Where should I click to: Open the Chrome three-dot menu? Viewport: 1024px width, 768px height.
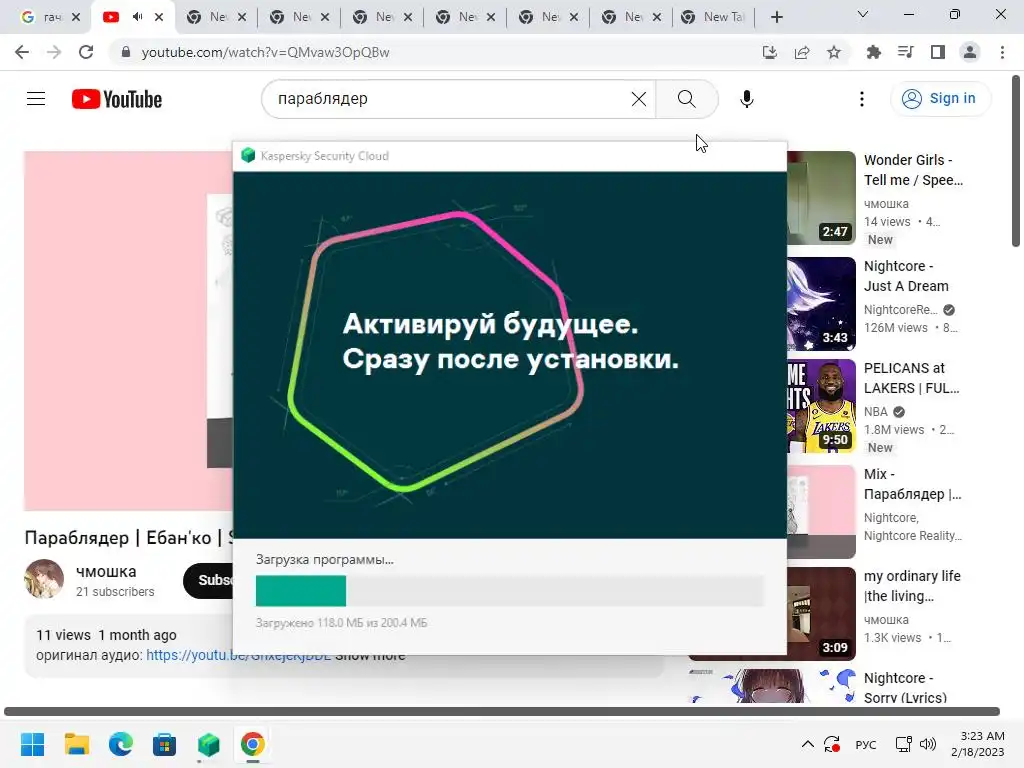tap(1002, 52)
